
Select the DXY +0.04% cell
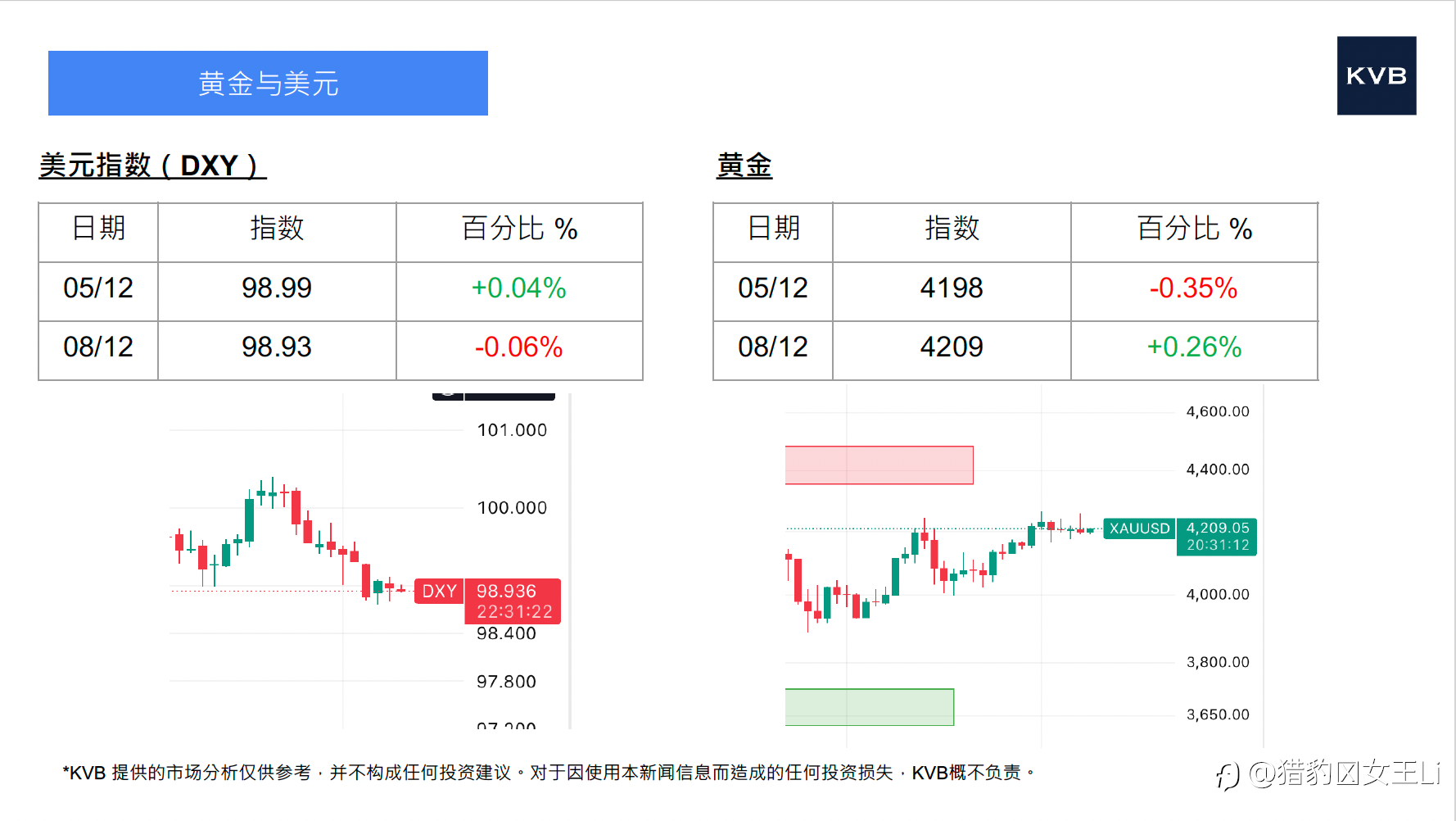(x=518, y=288)
